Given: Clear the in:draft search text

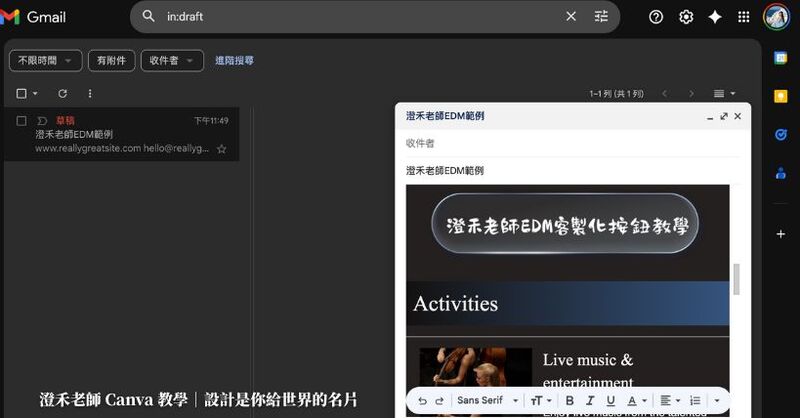Looking at the screenshot, I should coord(571,16).
